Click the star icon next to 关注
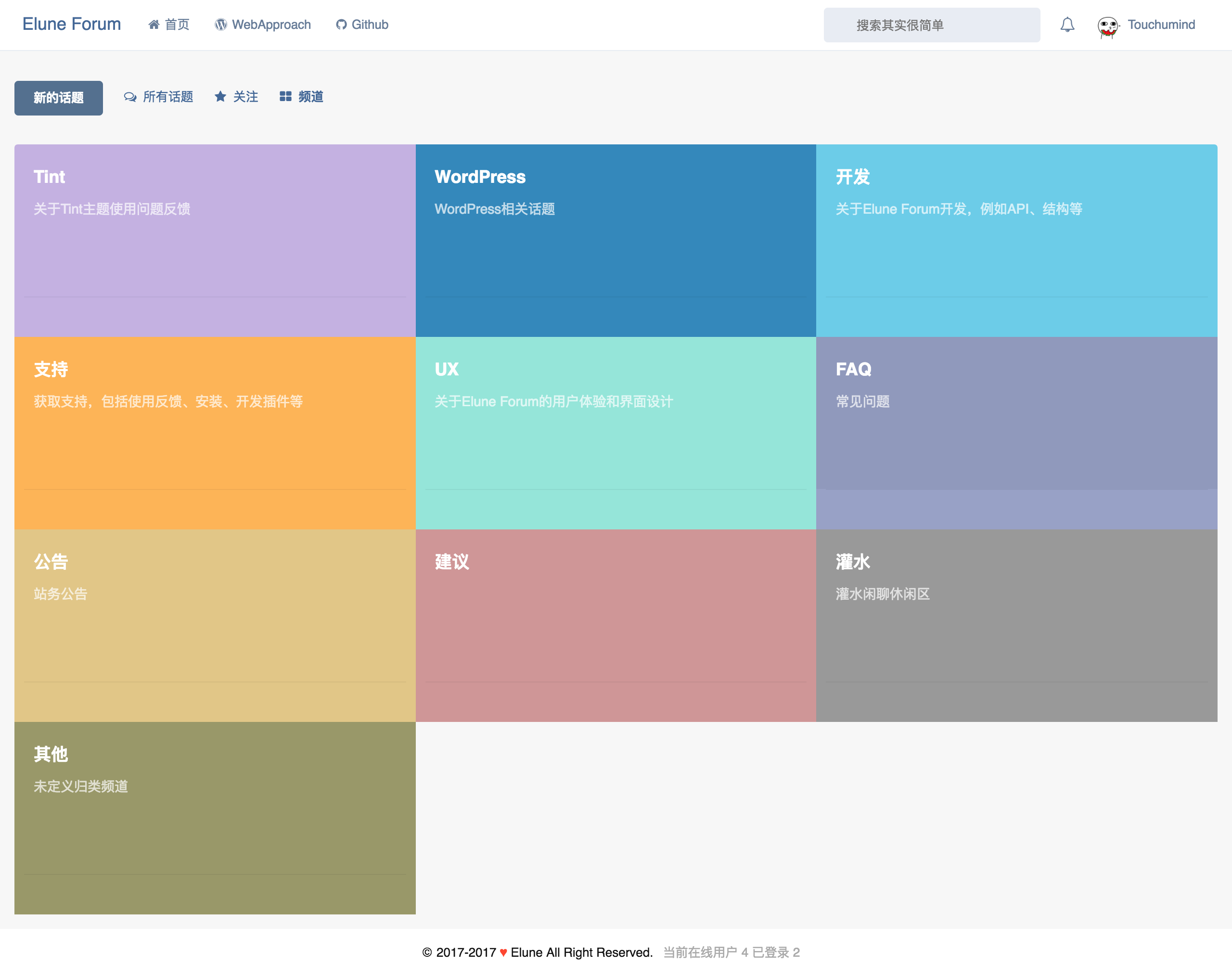The image size is (1232, 977). tap(220, 97)
